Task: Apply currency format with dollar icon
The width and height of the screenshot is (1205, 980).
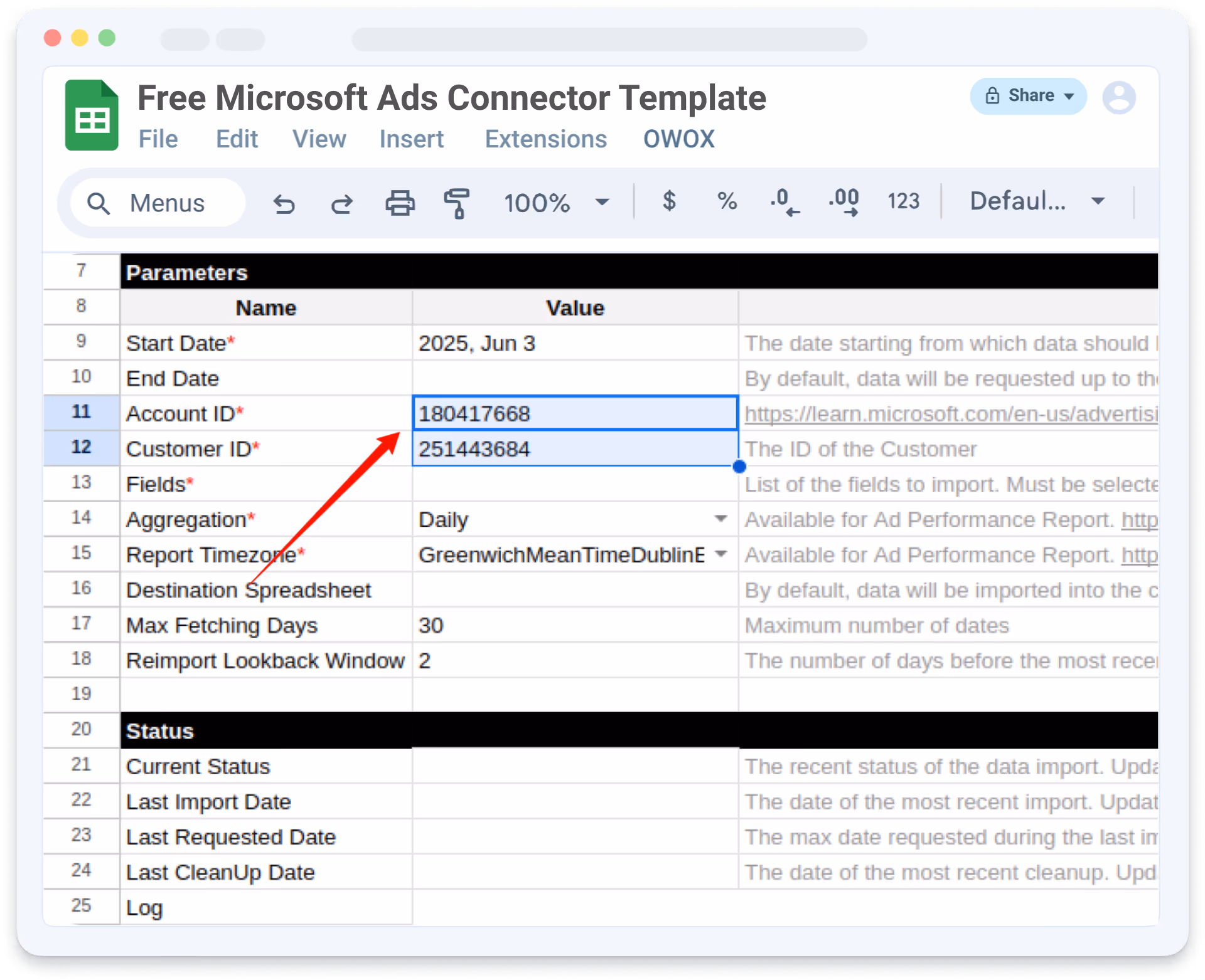Action: 669,201
